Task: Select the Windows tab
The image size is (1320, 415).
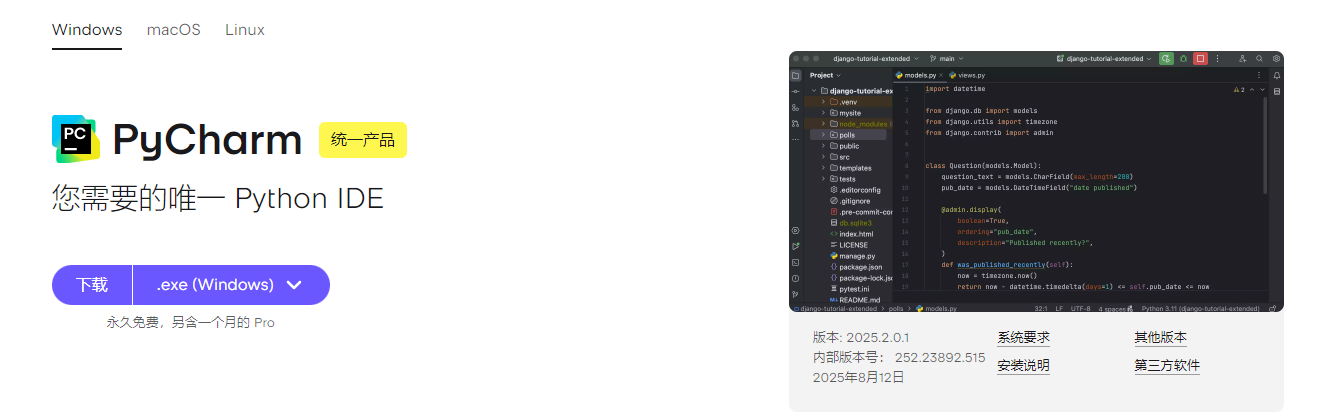Action: pyautogui.click(x=87, y=30)
